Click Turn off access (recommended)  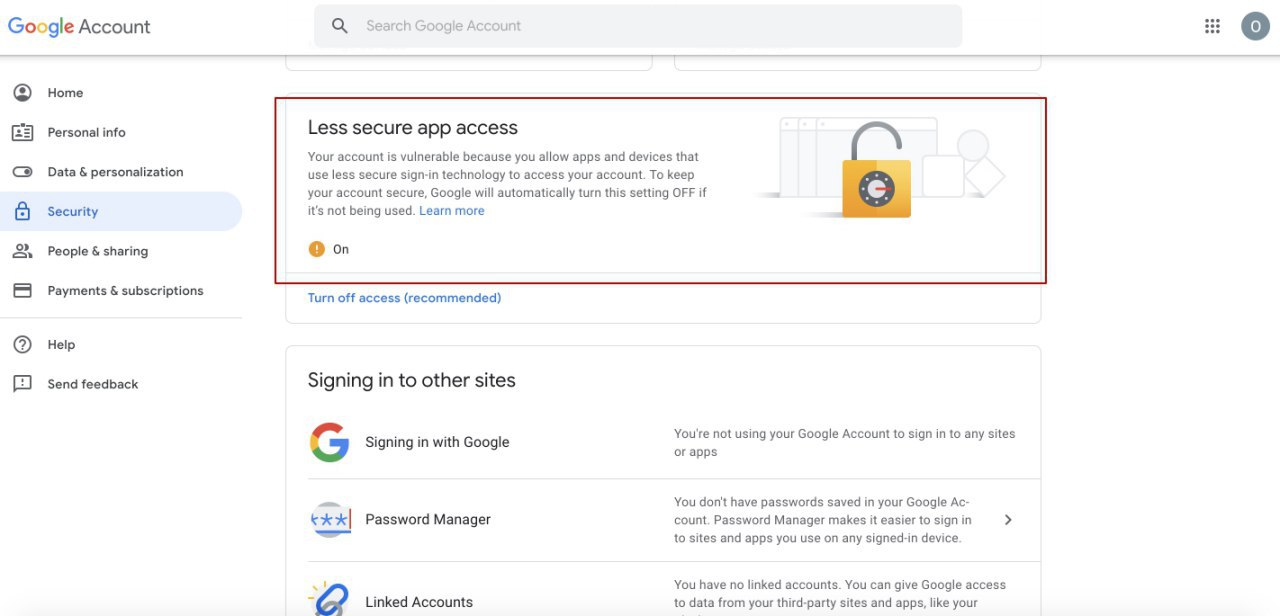point(404,298)
